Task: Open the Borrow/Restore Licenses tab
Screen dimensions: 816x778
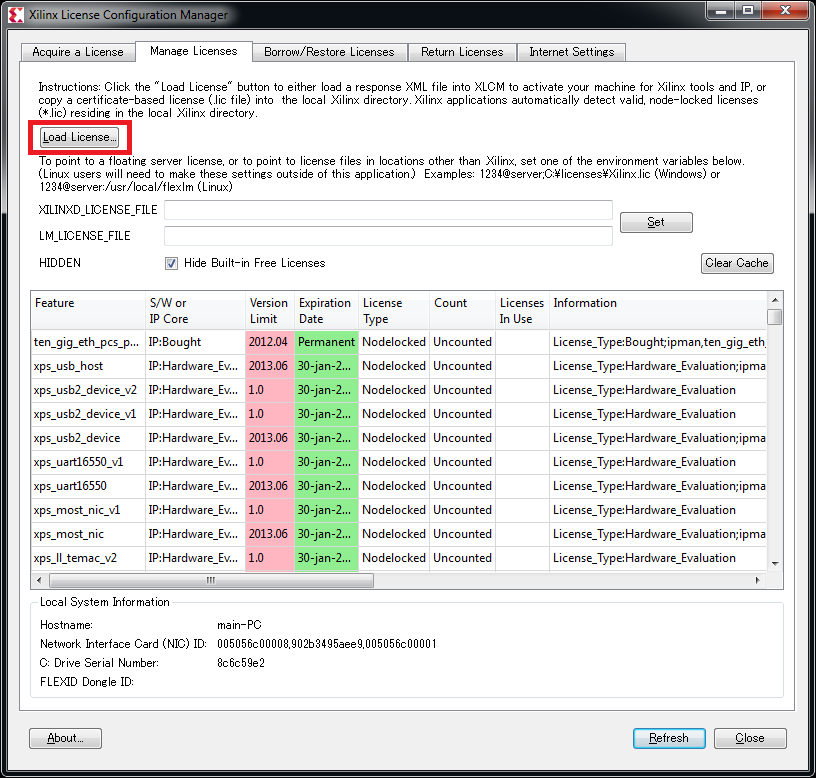Action: [329, 52]
